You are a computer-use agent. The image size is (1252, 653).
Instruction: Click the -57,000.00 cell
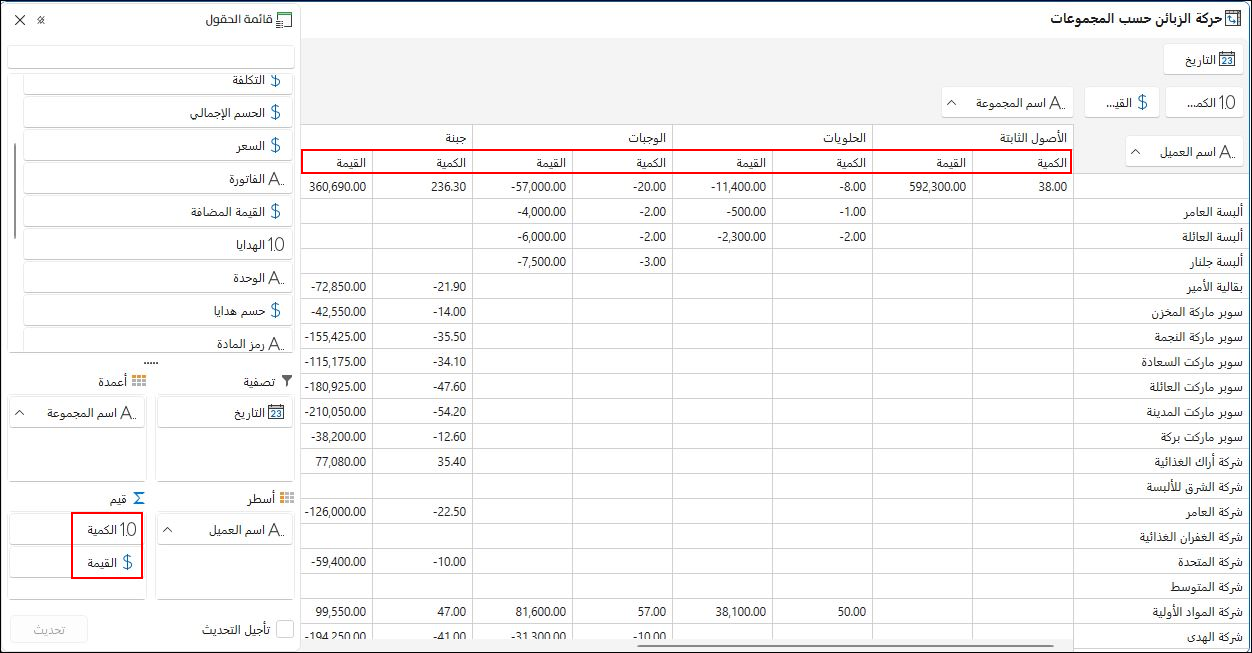click(522, 187)
